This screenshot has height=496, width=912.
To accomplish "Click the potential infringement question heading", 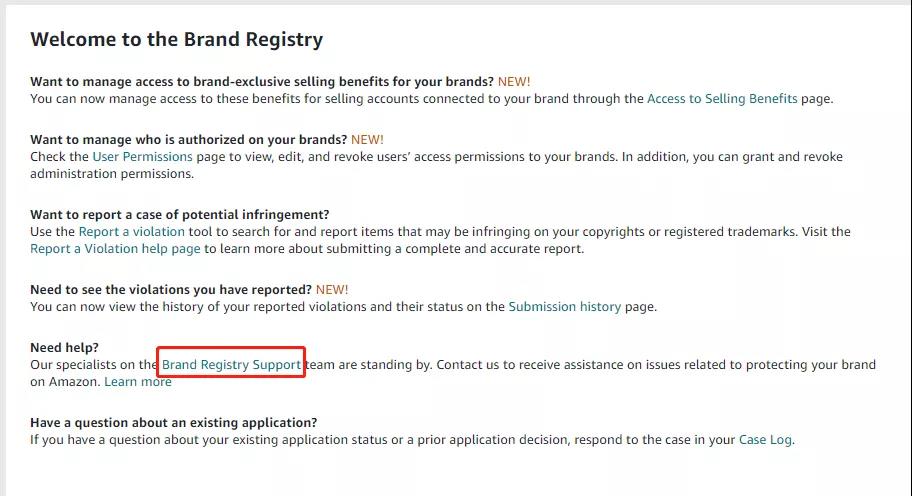I will [180, 215].
